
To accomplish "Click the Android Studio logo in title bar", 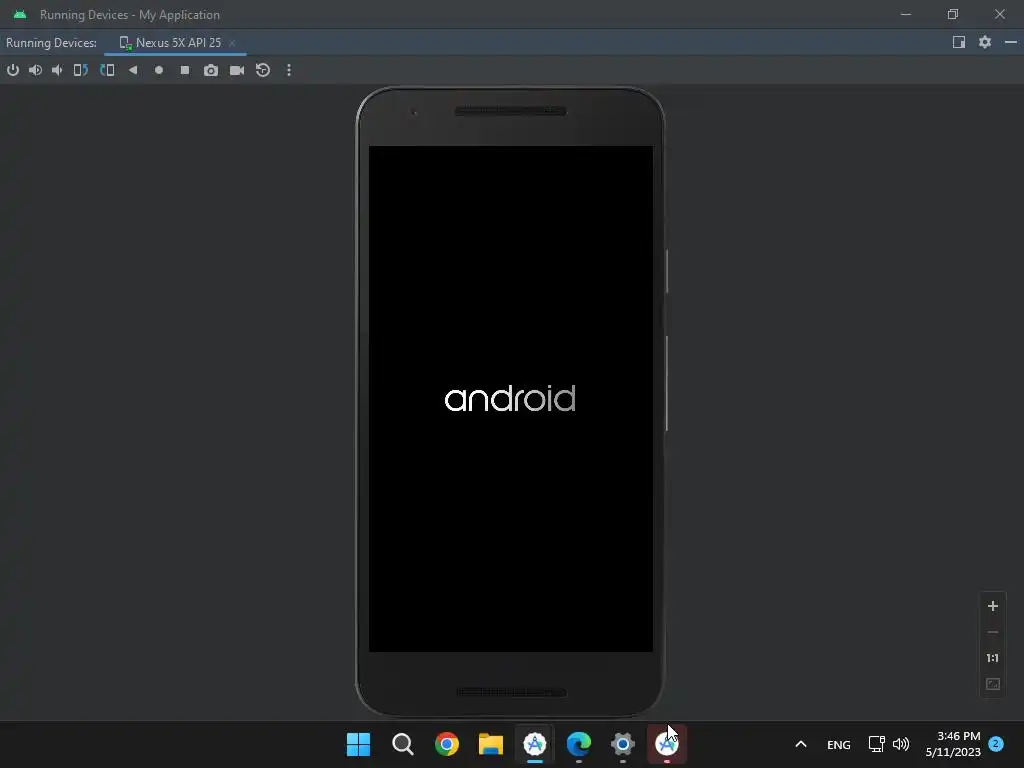I will 20,14.
